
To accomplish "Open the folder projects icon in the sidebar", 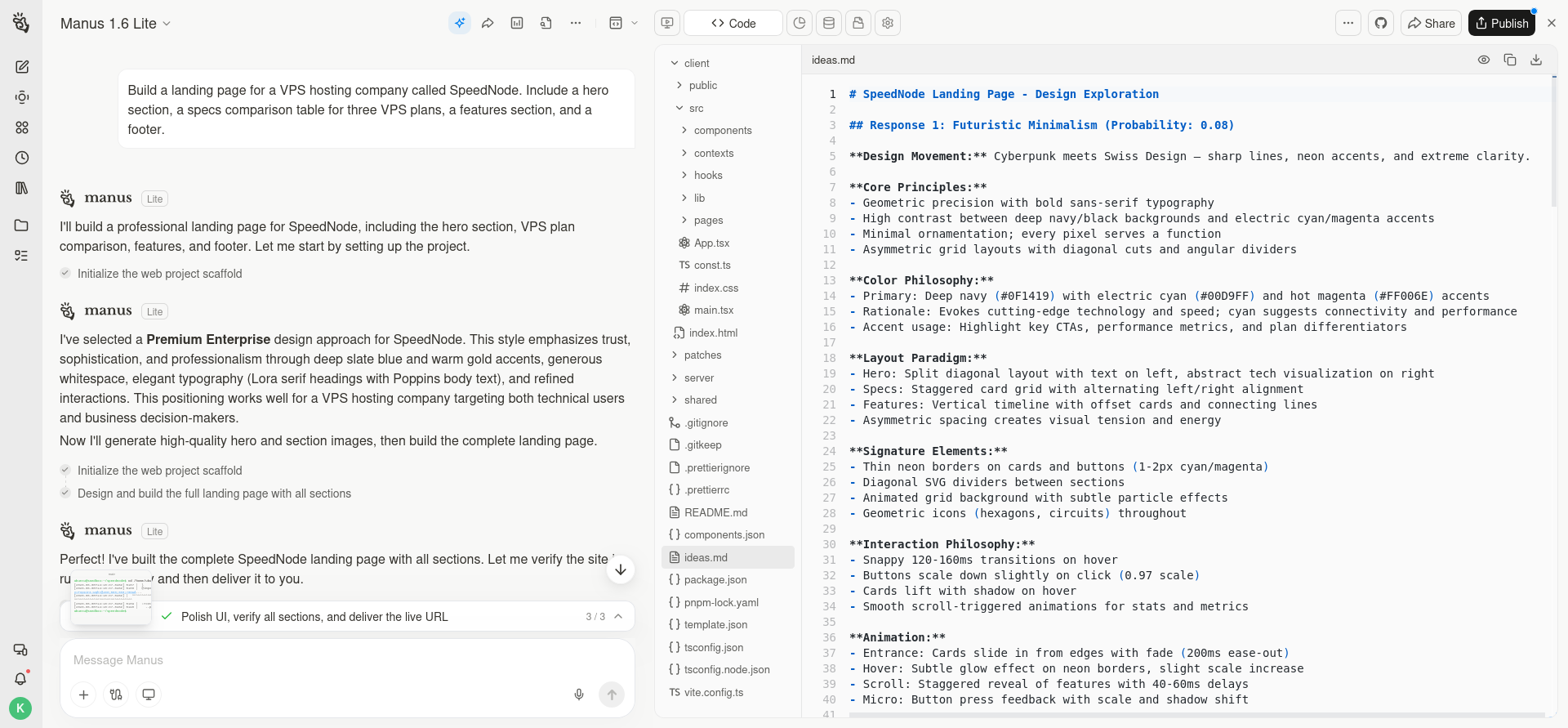I will [x=22, y=226].
